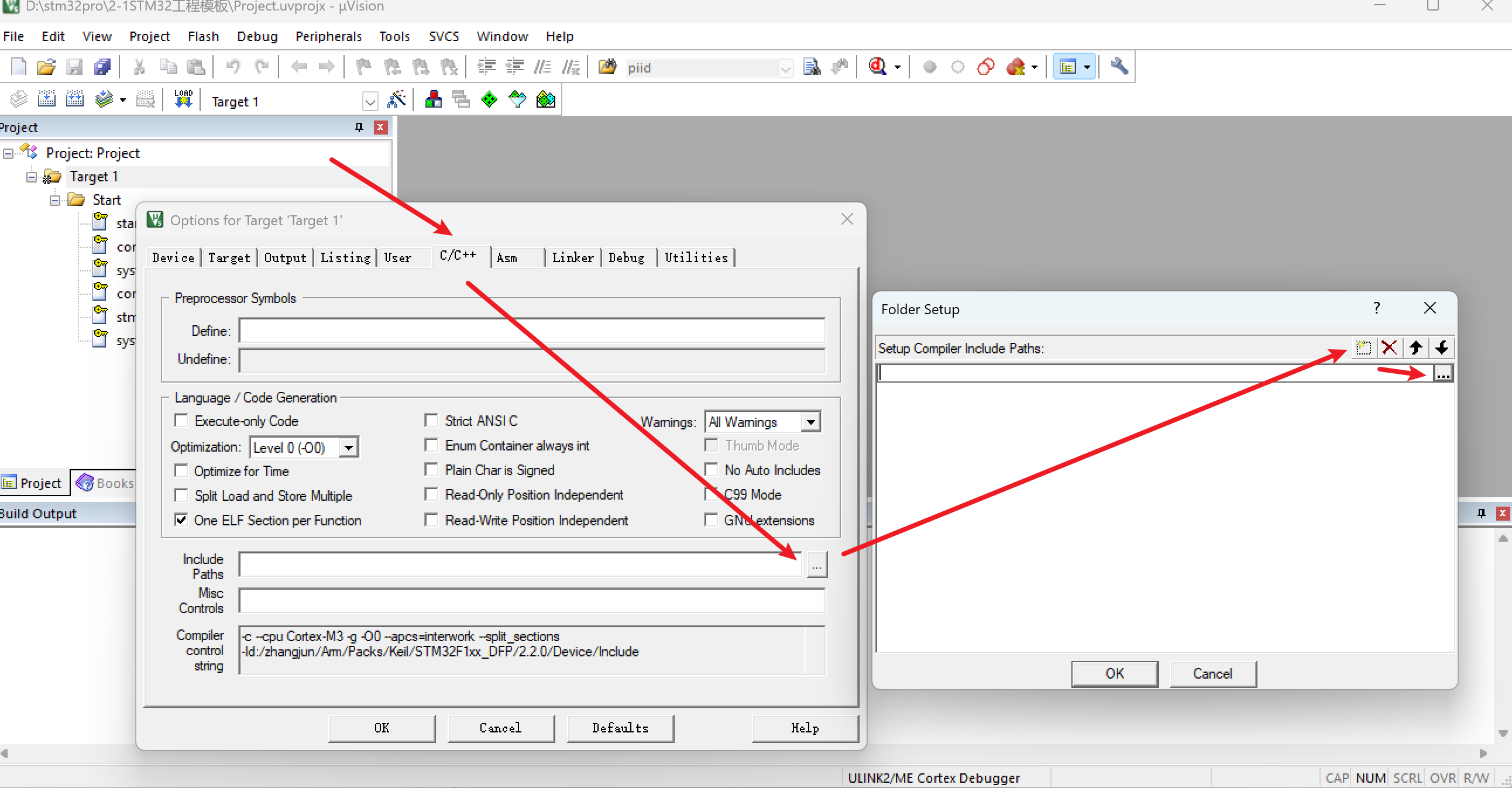Click the New file toolbar icon

click(18, 67)
